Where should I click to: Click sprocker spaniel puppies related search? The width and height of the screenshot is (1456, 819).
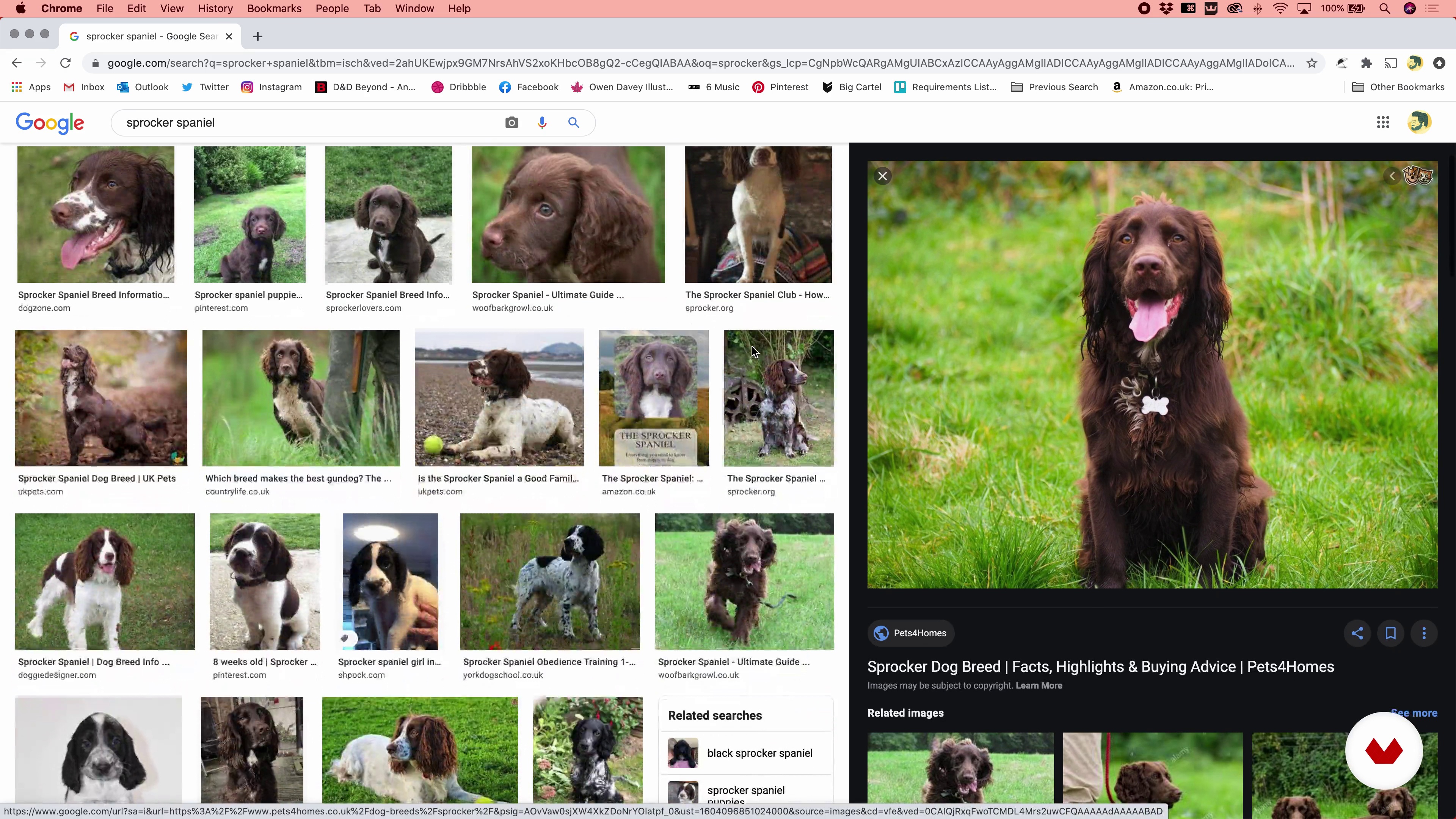[x=745, y=792]
